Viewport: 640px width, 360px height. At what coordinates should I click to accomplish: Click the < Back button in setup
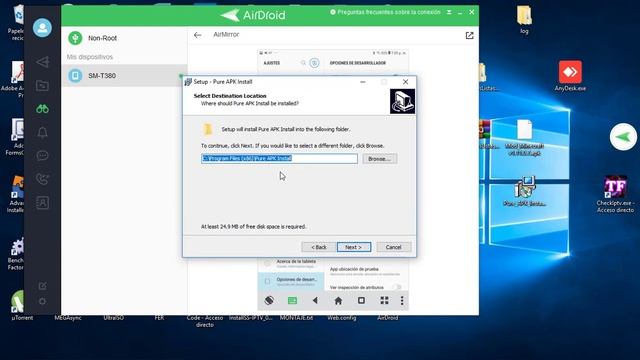(319, 247)
